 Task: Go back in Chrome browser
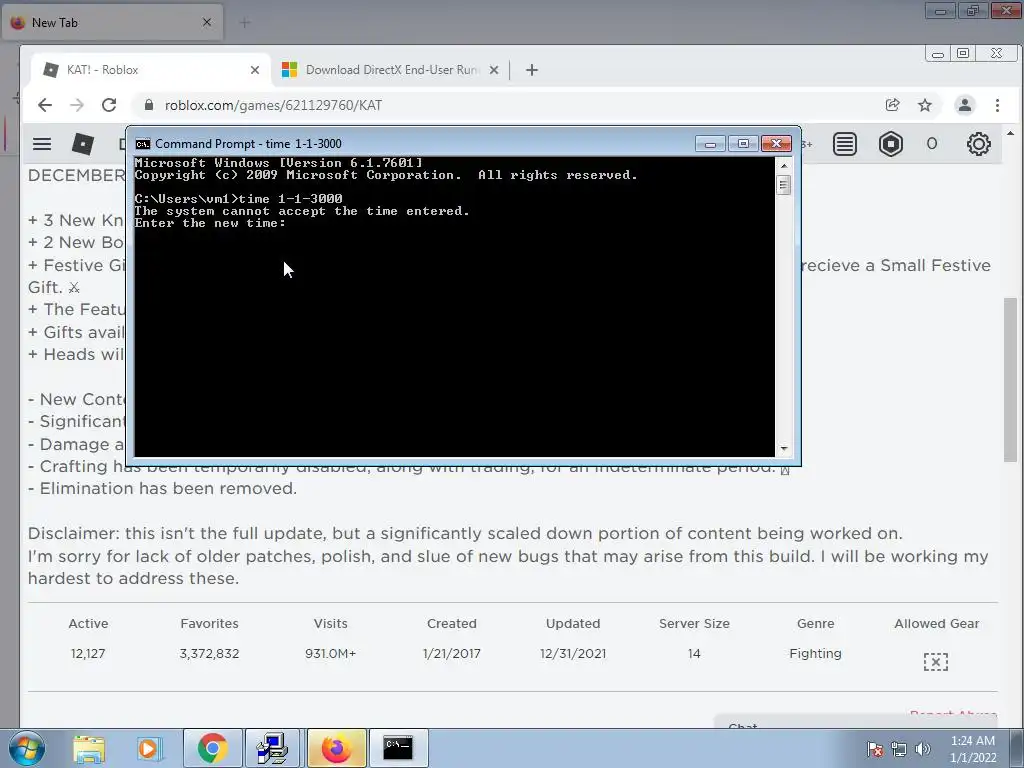(x=44, y=105)
